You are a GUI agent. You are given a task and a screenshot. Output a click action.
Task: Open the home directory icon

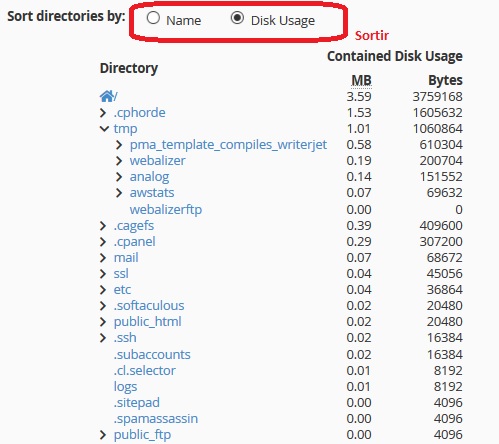[x=106, y=96]
